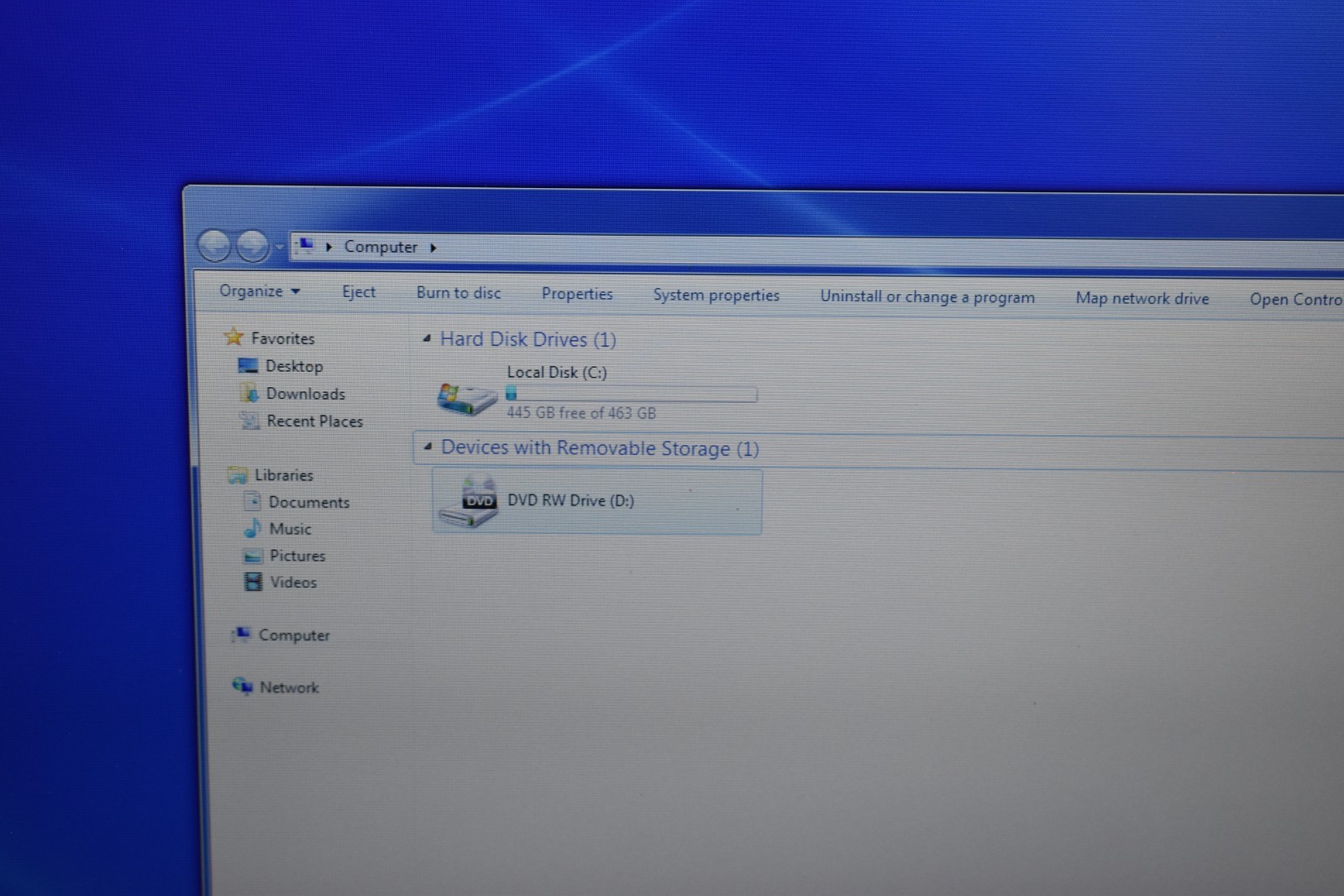This screenshot has height=896, width=1344.
Task: Click the Computer icon in navigation pane
Action: (242, 634)
